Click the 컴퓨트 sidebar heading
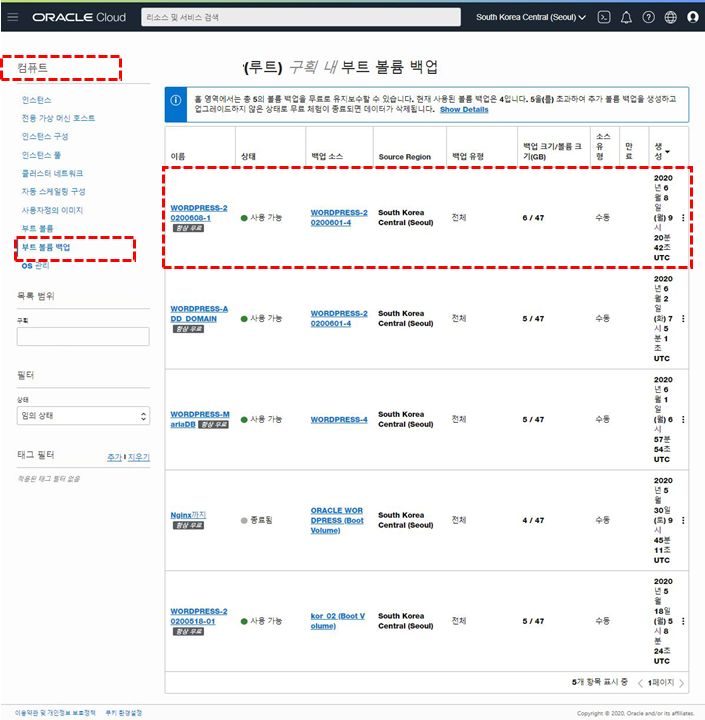Image resolution: width=705 pixels, height=720 pixels. [32, 68]
